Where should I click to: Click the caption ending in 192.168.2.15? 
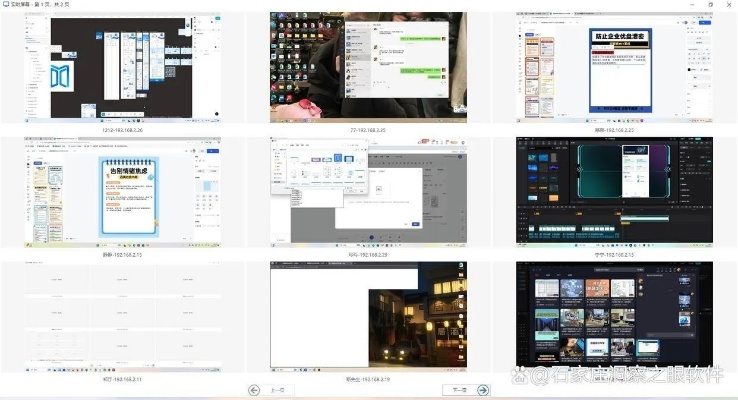pyautogui.click(x=615, y=255)
